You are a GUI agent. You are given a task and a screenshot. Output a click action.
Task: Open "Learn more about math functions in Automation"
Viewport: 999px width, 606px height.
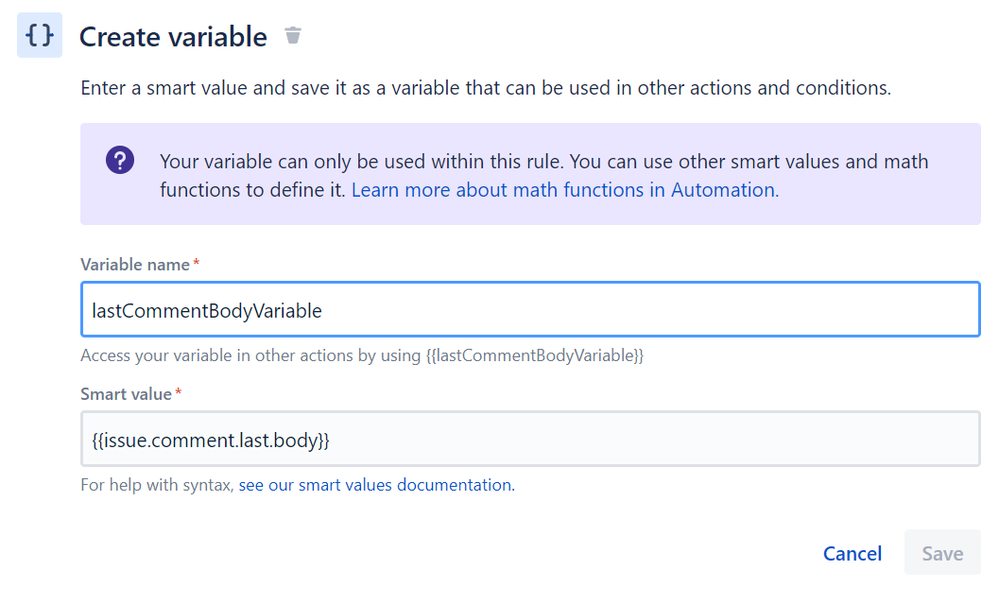[563, 190]
